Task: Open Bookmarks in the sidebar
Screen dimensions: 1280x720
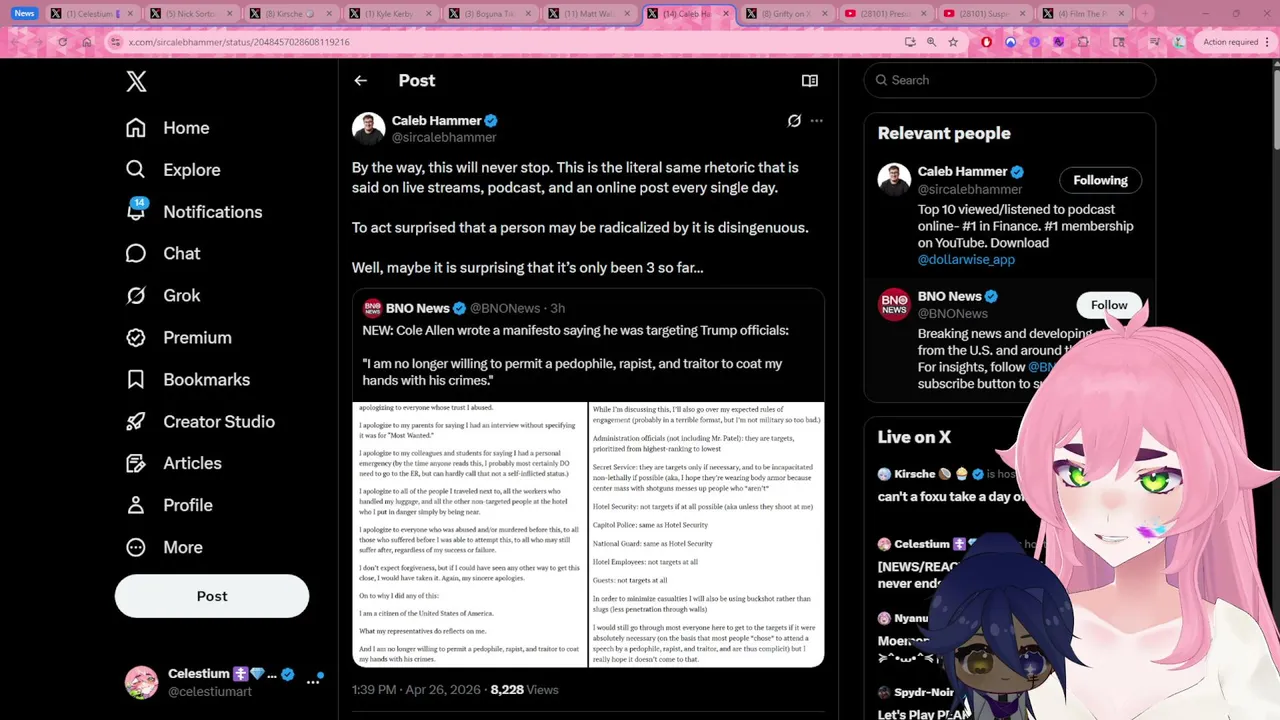Action: (188, 380)
